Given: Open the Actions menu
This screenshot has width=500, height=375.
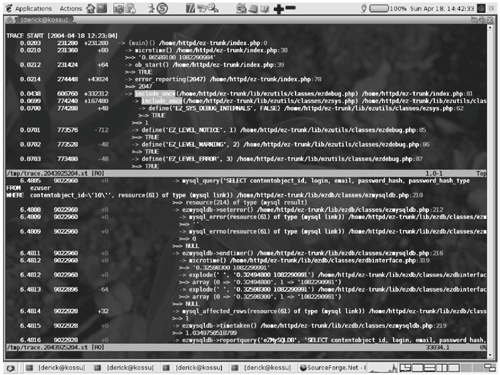Looking at the screenshot, I should click(x=70, y=8).
